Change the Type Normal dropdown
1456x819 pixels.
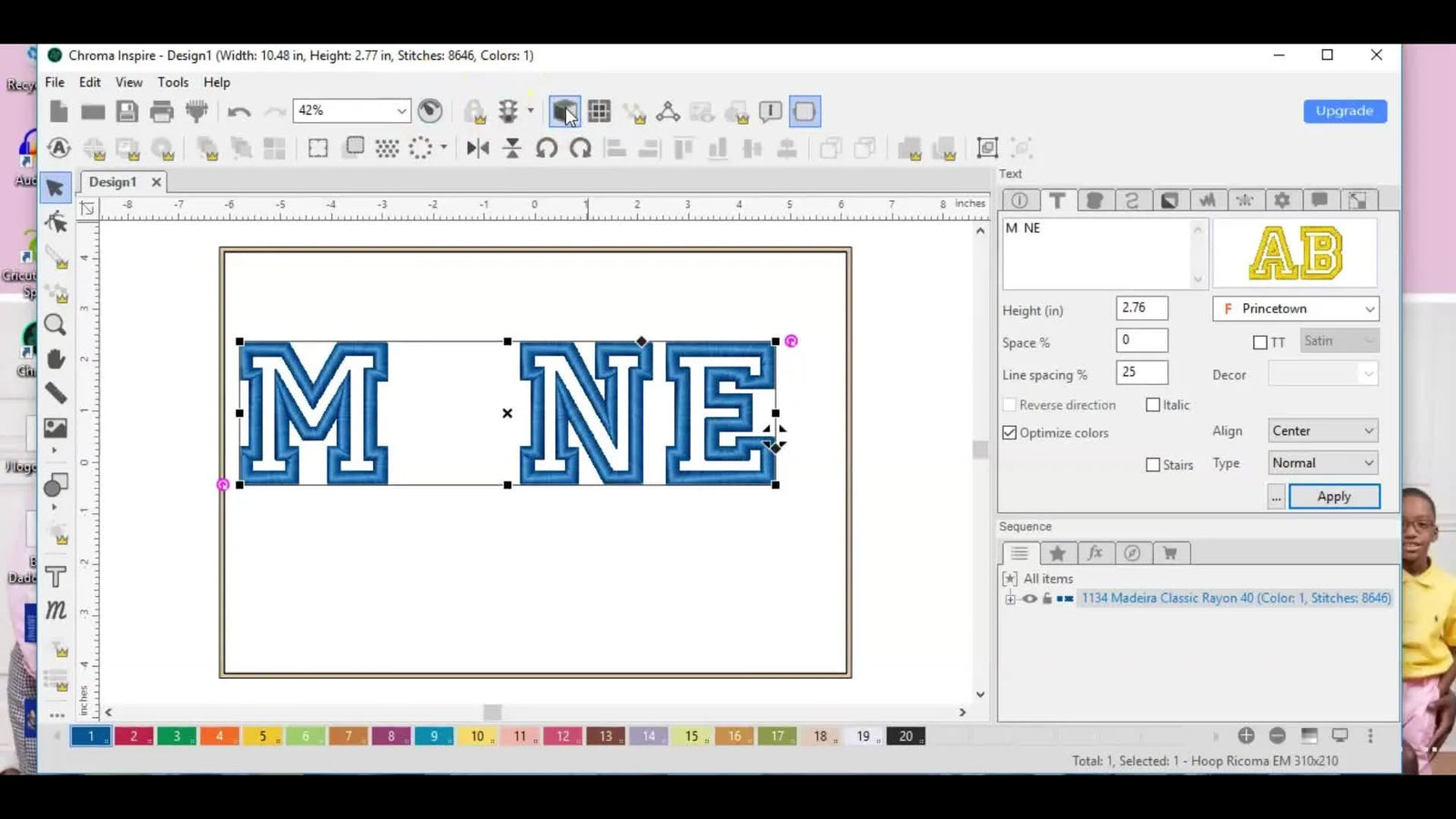[x=1322, y=462]
